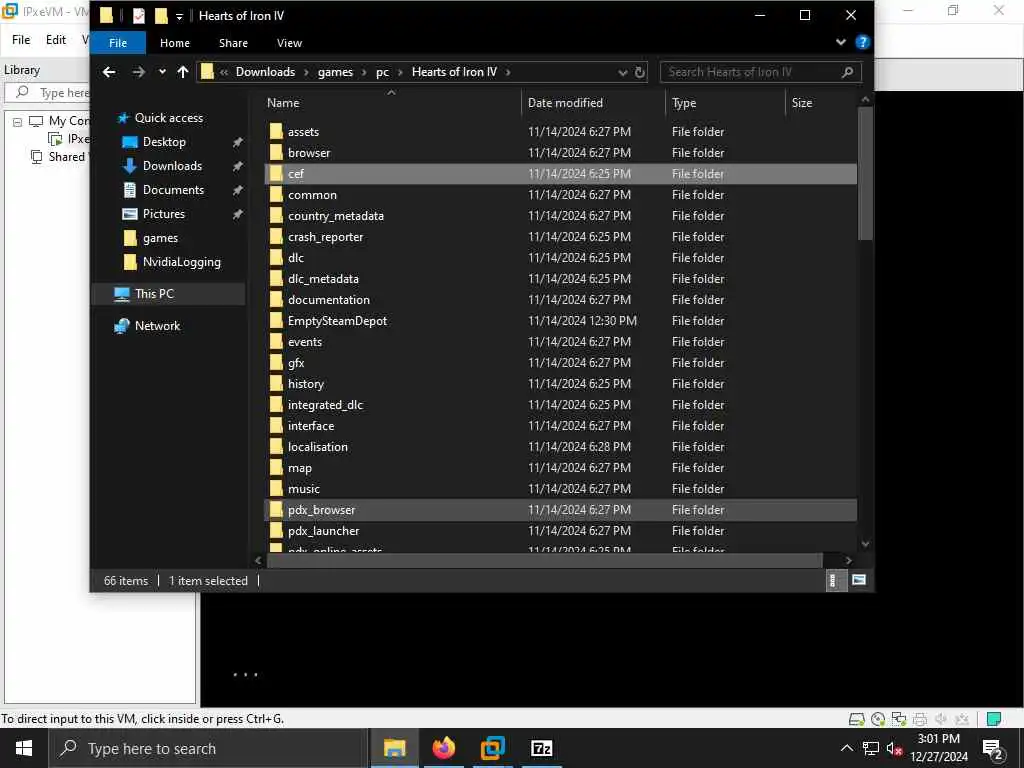Open the VMware Edit menu
This screenshot has height=768, width=1024.
click(x=56, y=40)
